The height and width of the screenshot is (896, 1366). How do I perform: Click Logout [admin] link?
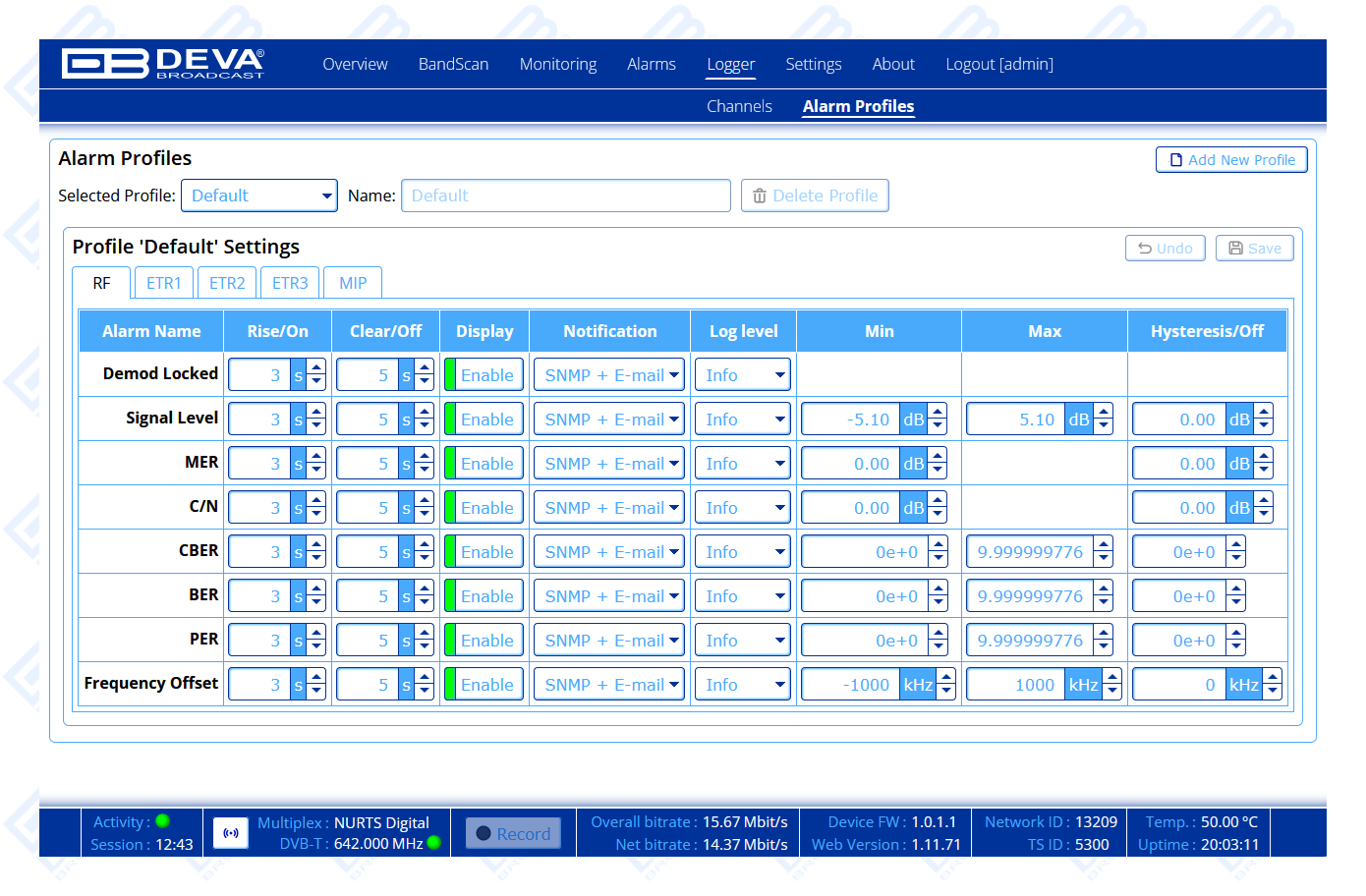click(x=998, y=64)
